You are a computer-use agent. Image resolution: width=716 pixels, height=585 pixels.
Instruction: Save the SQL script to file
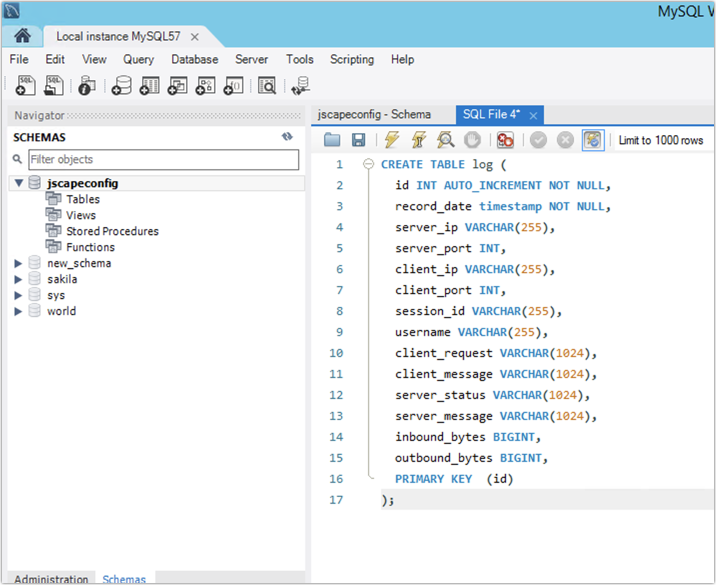coord(358,140)
